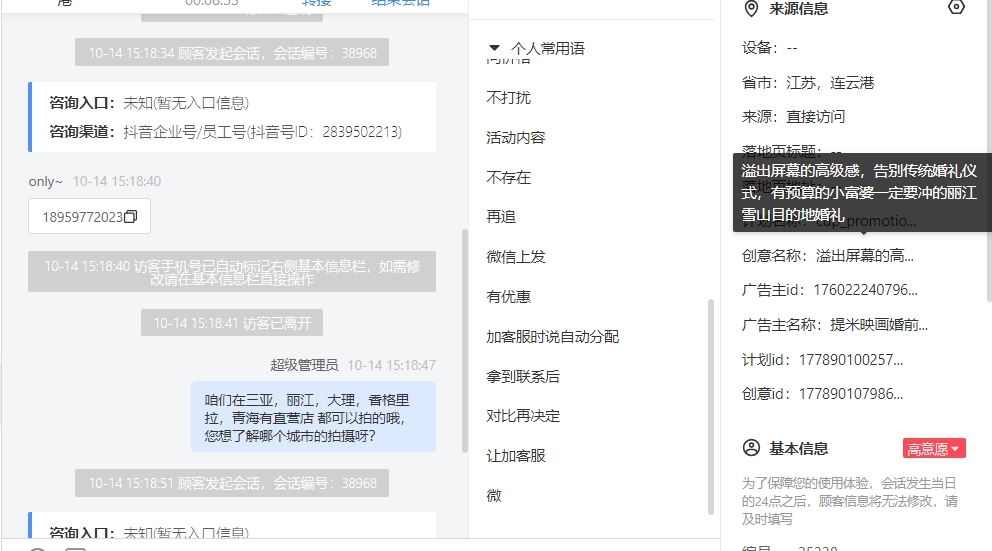
Task: Click the 18959772023 phone number bubble
Action: pos(89,216)
